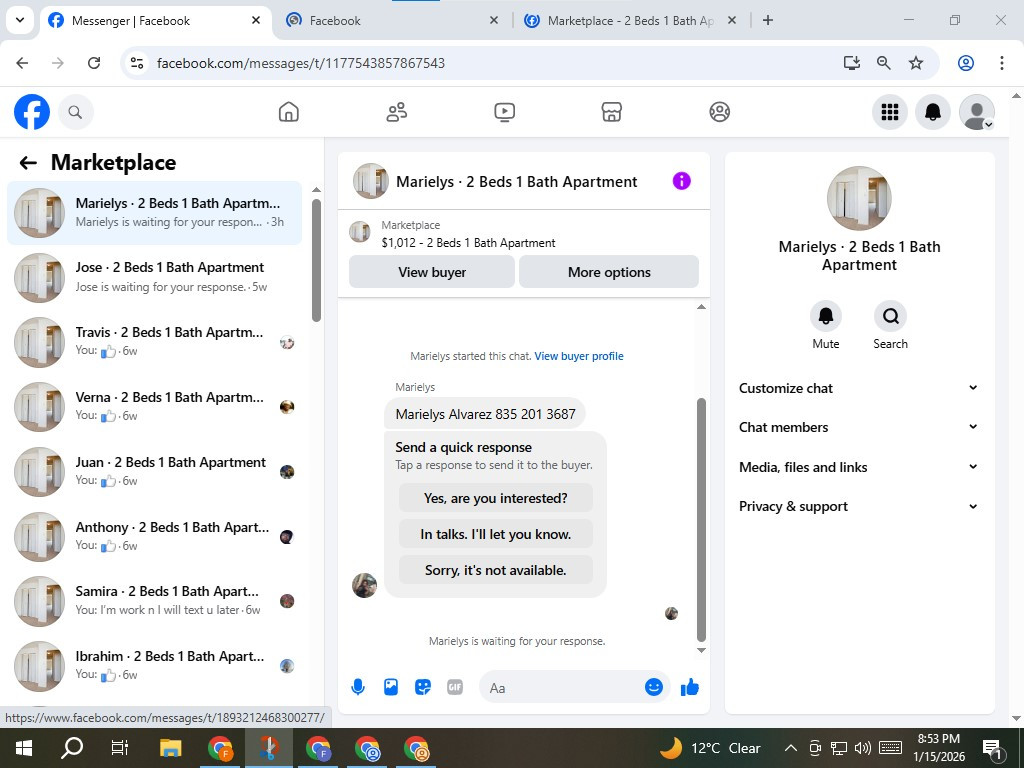The width and height of the screenshot is (1024, 768).
Task: Open the Juan conversation in the list
Action: click(155, 472)
